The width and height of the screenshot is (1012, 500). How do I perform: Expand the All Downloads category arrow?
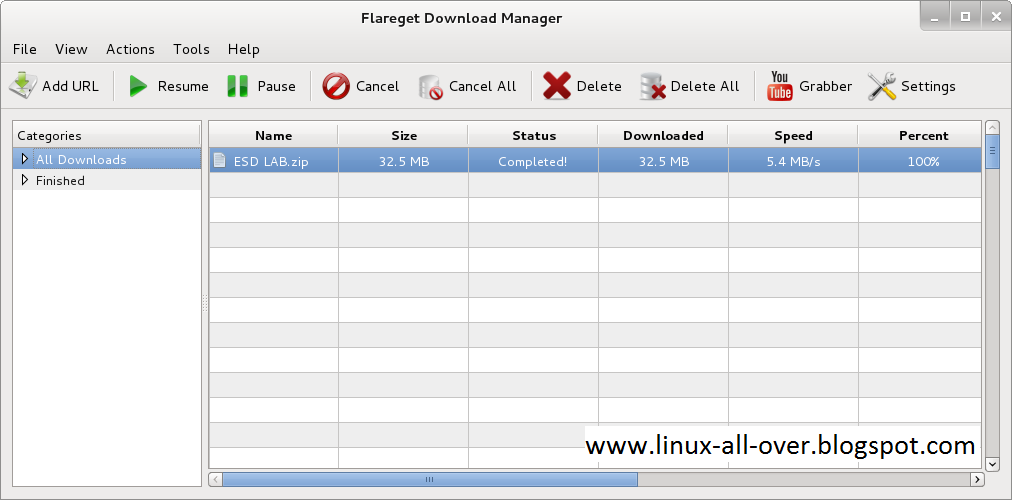click(25, 159)
